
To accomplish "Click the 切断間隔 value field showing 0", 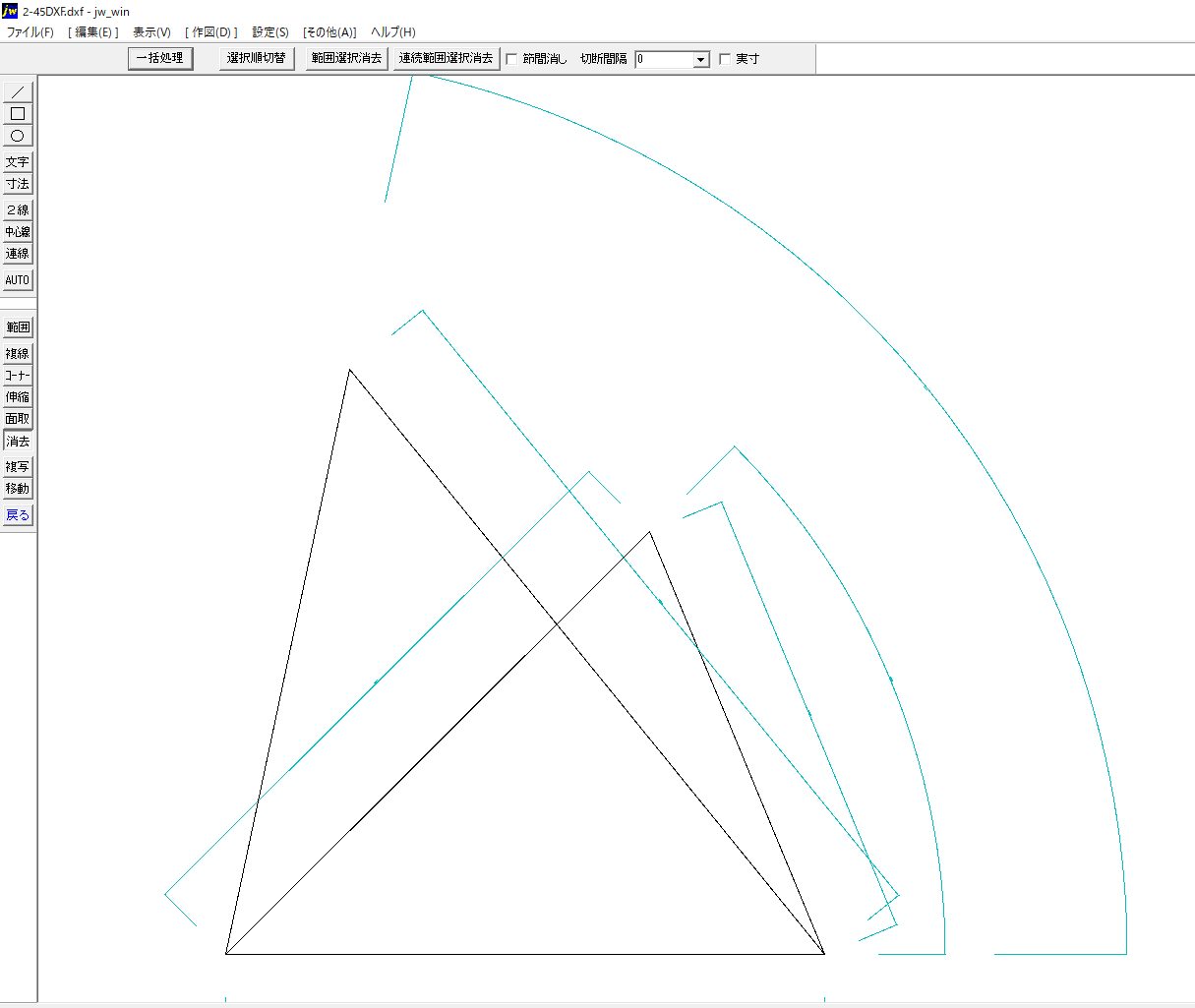I will click(664, 60).
